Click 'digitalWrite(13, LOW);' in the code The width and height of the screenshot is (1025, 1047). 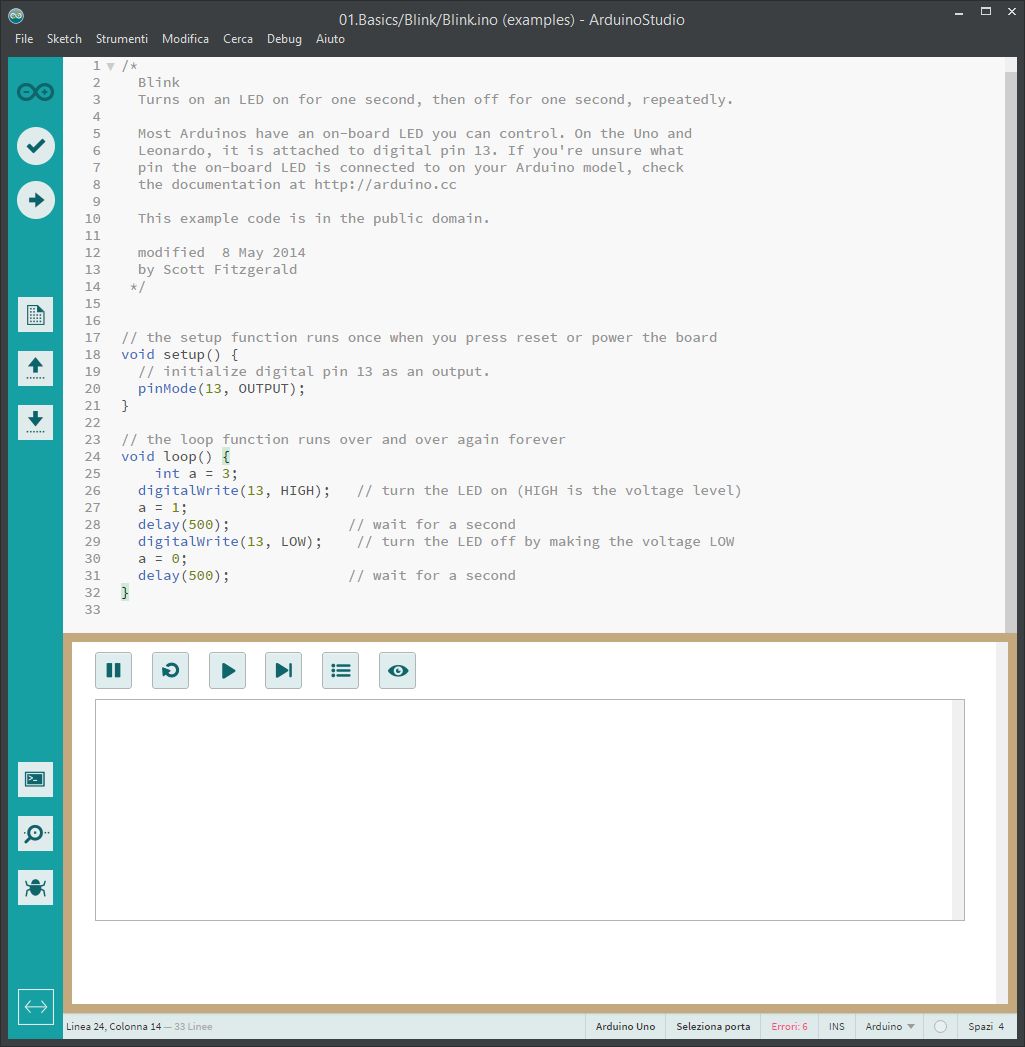[x=230, y=542]
